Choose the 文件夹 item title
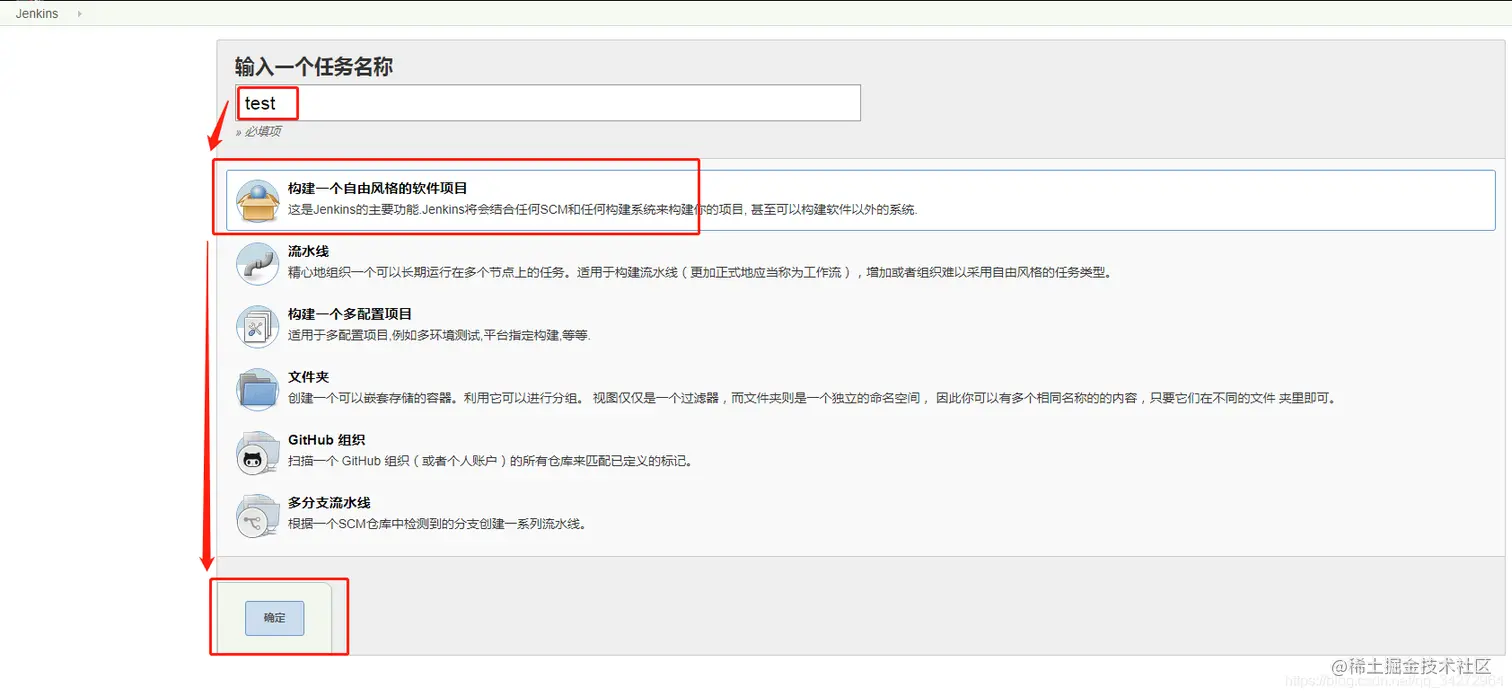The image size is (1512, 697). tap(308, 377)
